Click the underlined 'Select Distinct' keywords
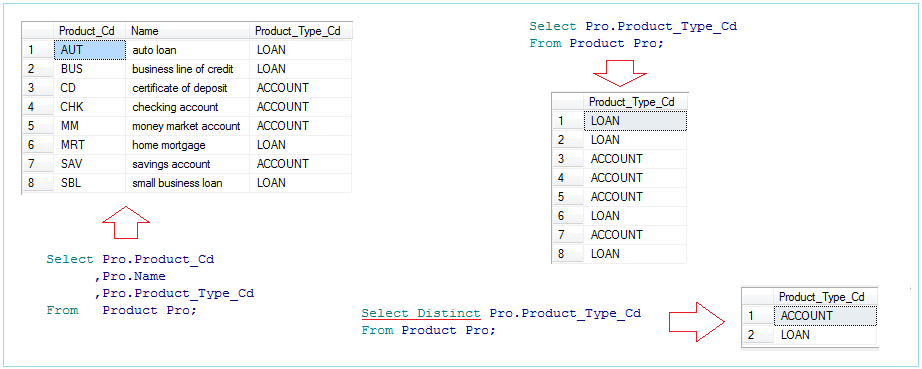The height and width of the screenshot is (369, 922). point(421,313)
